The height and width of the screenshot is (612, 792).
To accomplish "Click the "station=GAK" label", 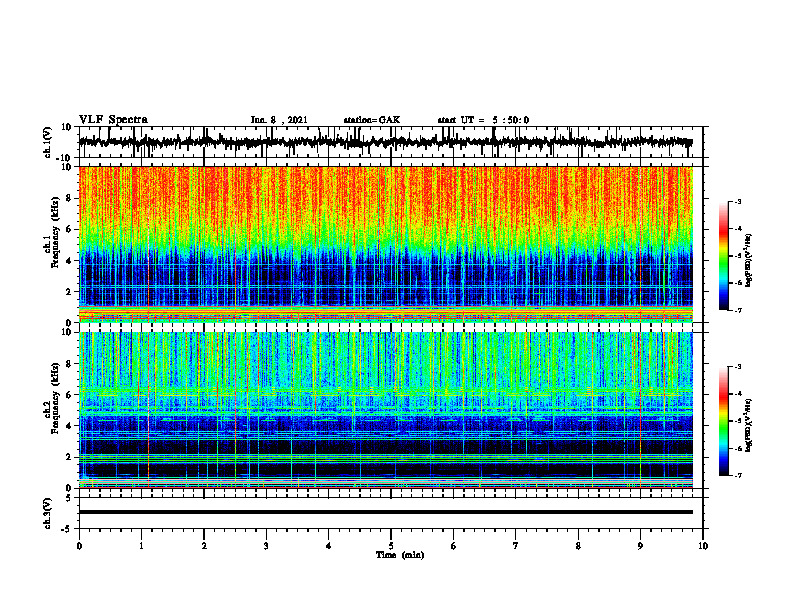I will [372, 120].
